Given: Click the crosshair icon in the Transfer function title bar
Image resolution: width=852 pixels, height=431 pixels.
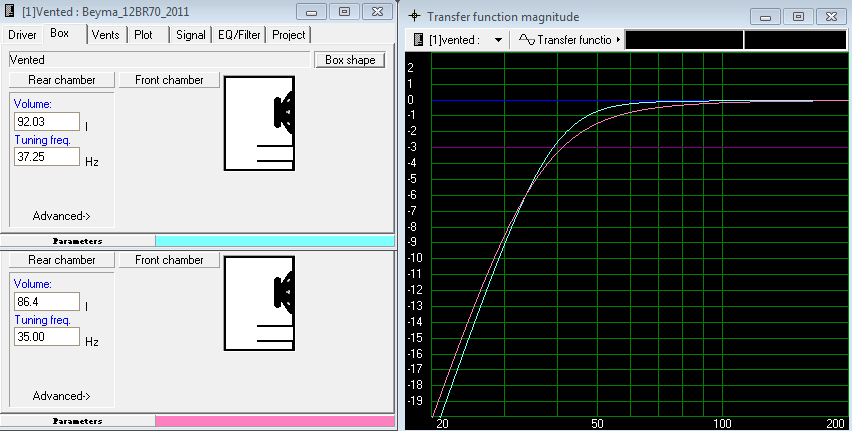Looking at the screenshot, I should [x=414, y=17].
